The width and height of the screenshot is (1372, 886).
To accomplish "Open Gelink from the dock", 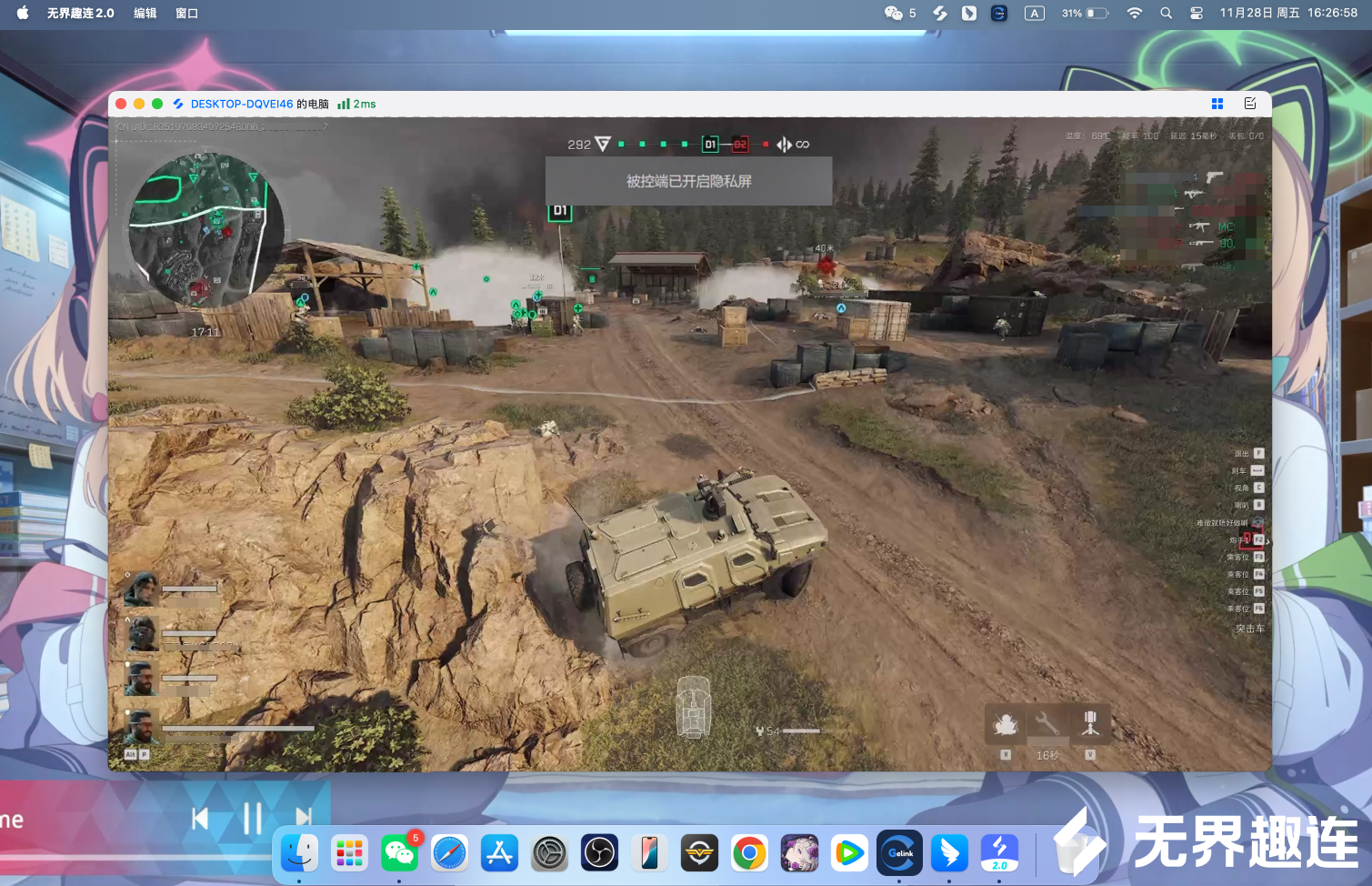I will pos(899,853).
